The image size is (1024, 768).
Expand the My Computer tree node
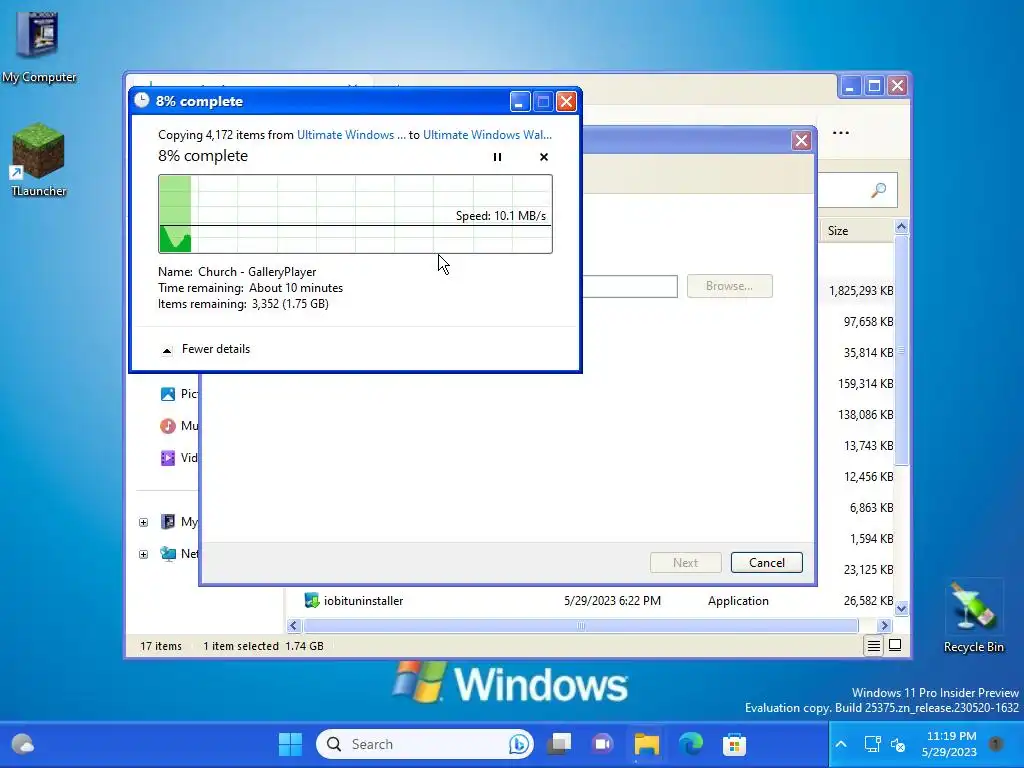(x=144, y=522)
